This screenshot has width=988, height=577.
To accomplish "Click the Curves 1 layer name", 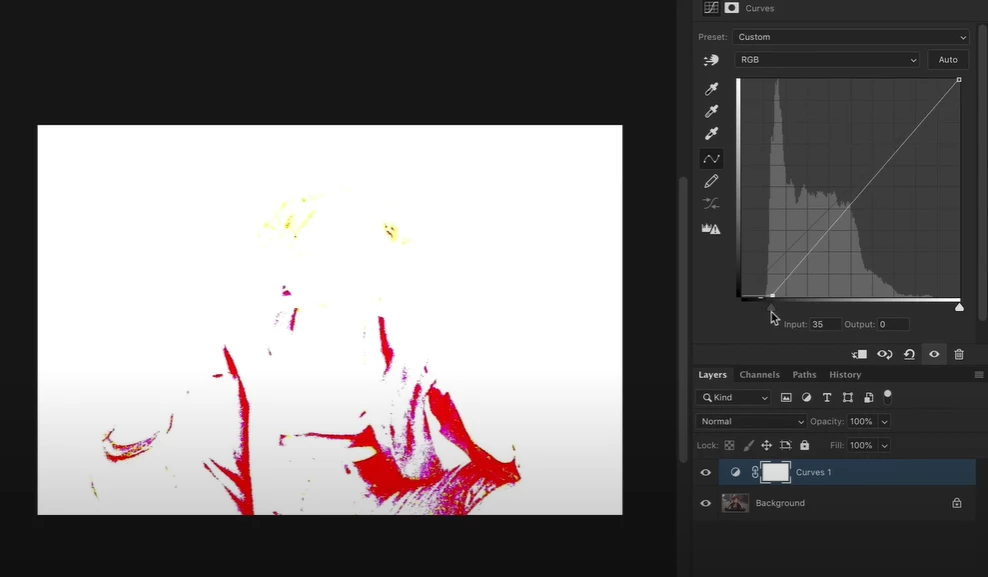I will (x=813, y=472).
